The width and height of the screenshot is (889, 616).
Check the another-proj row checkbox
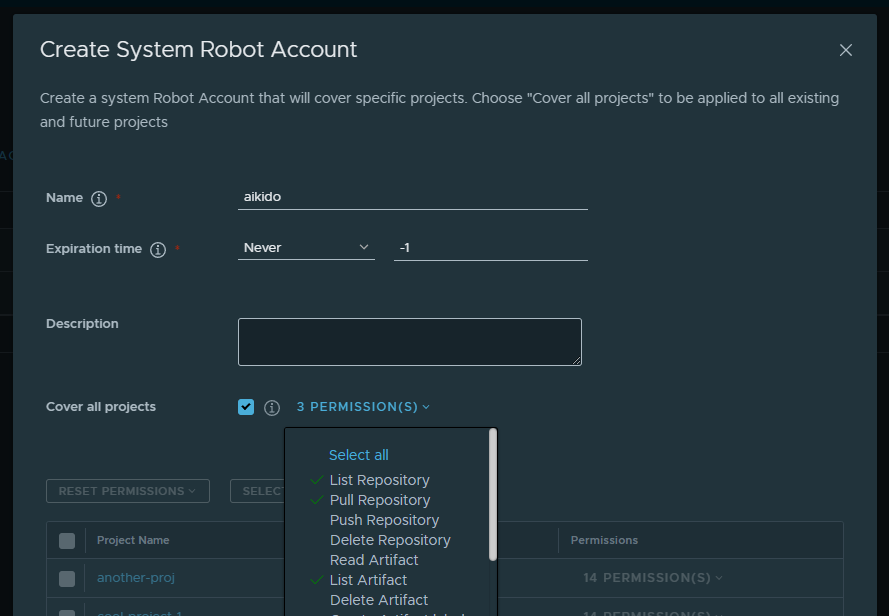coord(67,579)
